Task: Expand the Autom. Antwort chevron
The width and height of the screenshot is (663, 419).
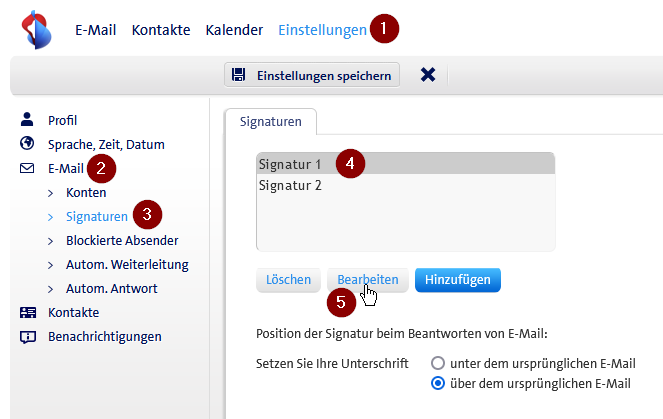Action: 51,288
